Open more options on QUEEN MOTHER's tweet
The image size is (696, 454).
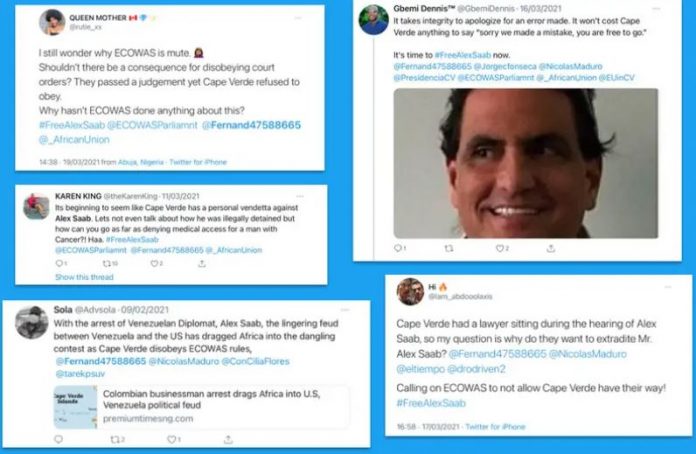click(298, 18)
